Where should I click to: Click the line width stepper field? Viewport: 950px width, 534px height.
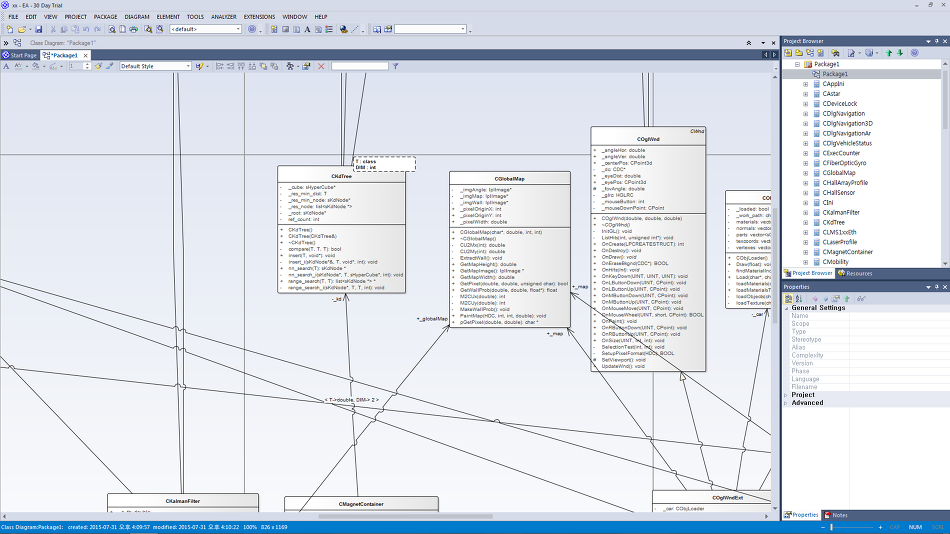(79, 66)
